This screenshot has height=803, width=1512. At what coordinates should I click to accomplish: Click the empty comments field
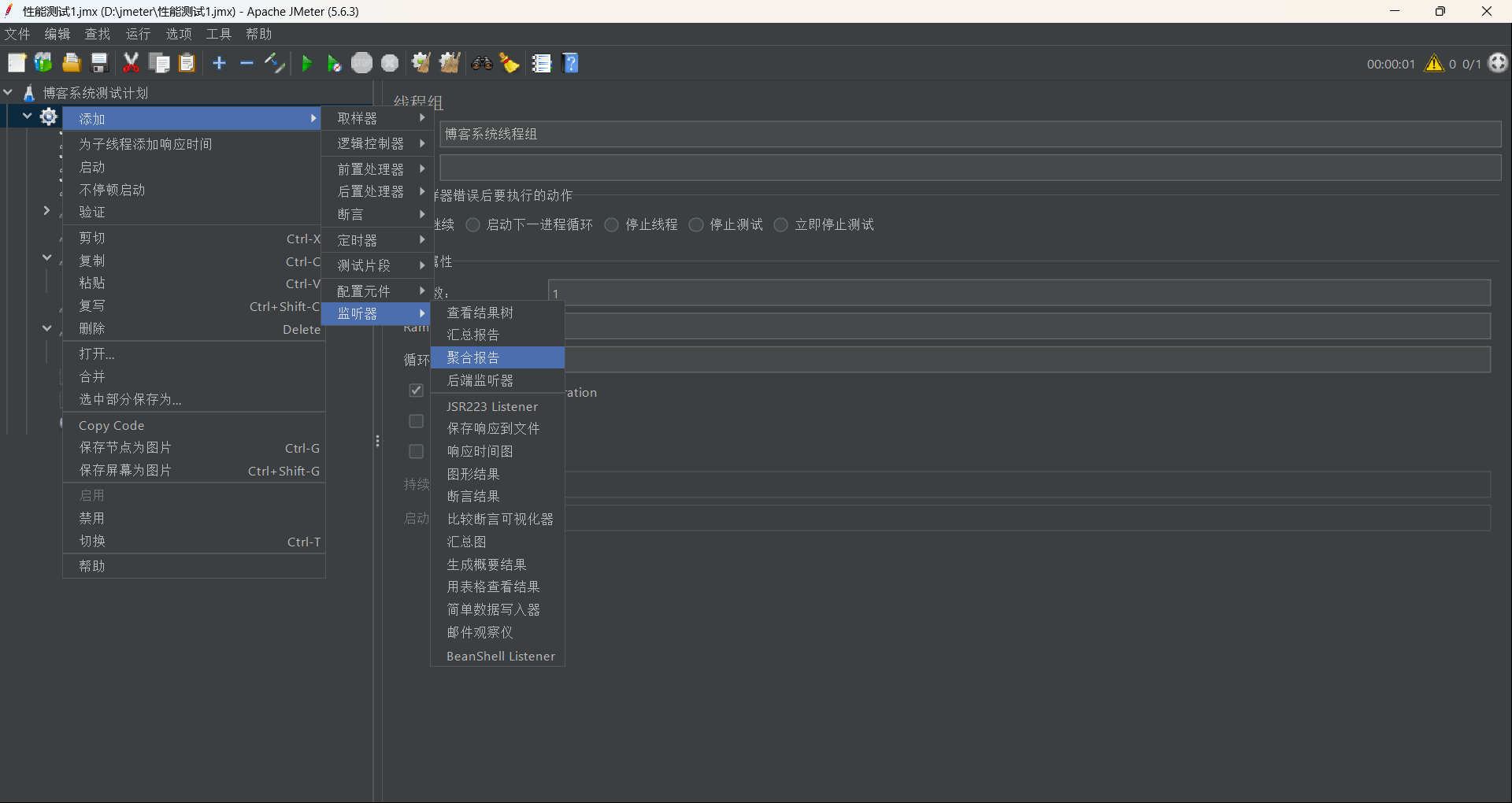pos(970,168)
